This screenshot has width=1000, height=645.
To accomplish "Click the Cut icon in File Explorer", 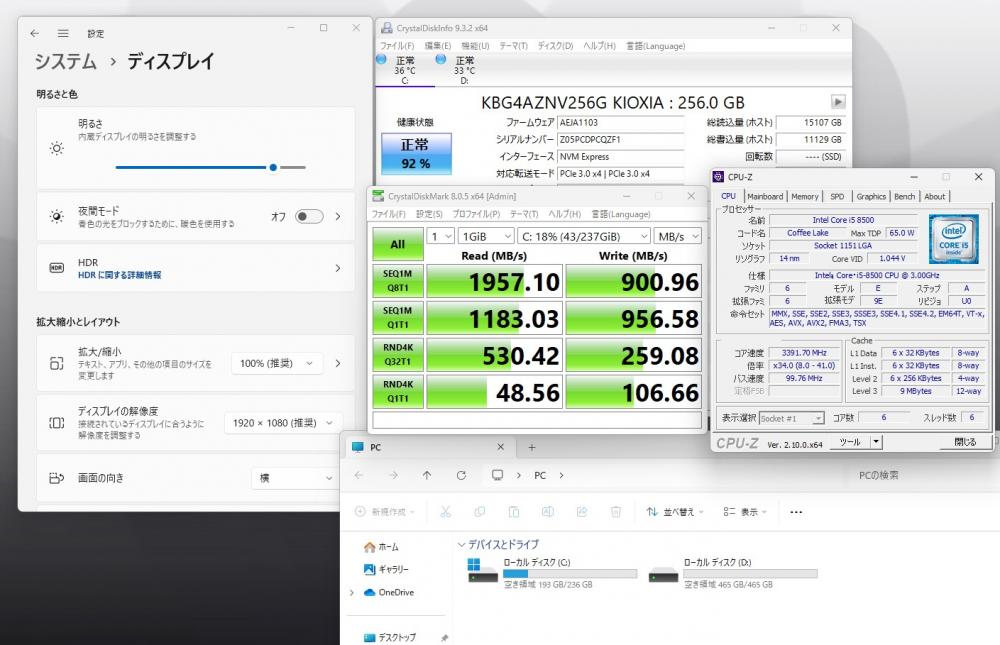I will pos(445,512).
